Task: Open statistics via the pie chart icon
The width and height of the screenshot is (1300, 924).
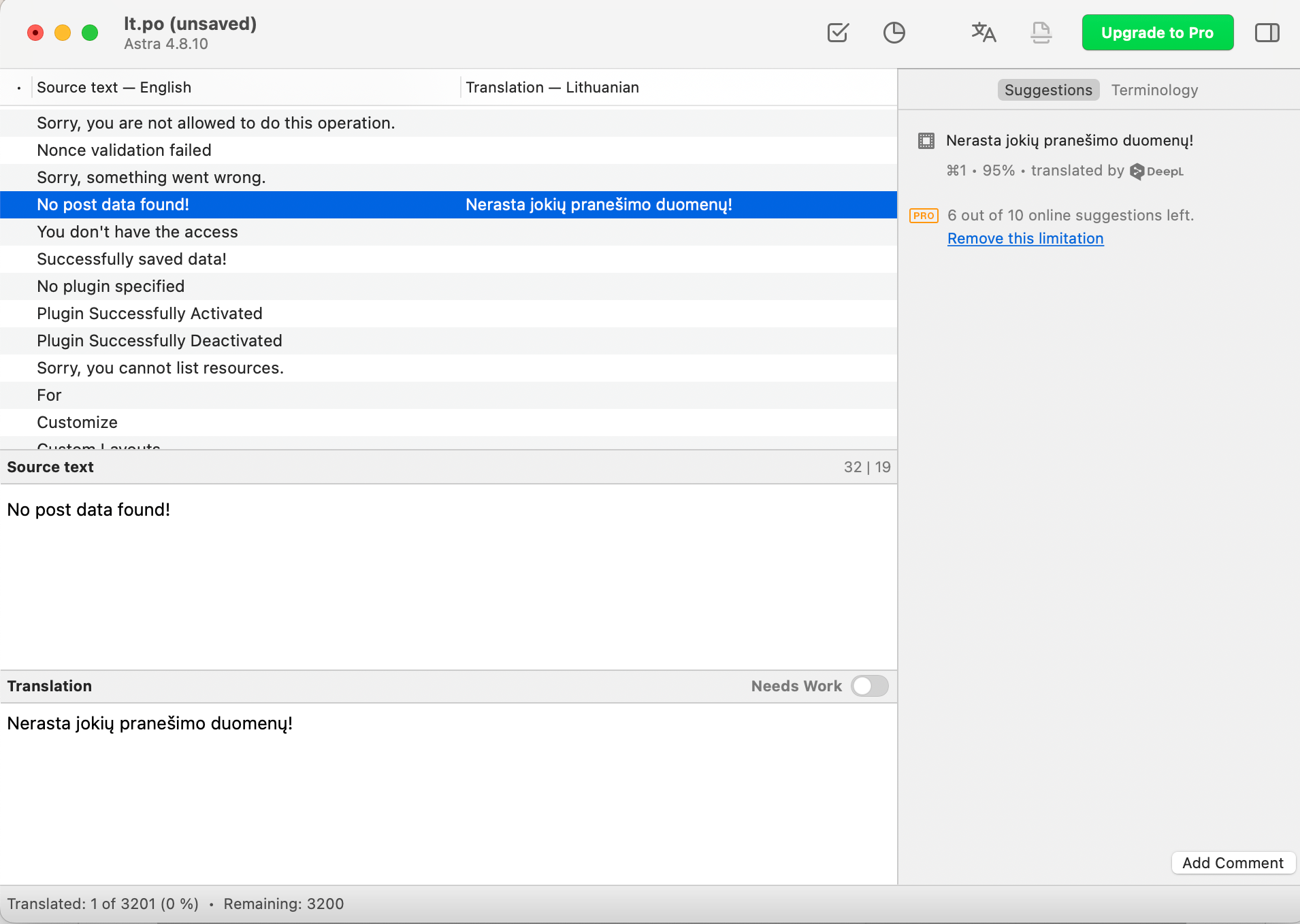Action: [x=894, y=32]
